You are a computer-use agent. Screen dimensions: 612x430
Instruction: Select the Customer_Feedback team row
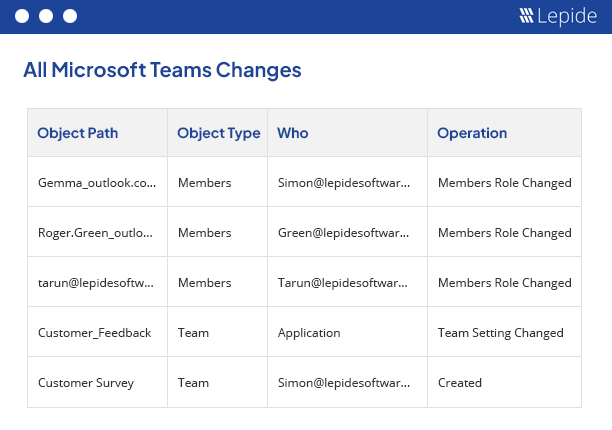pos(304,332)
